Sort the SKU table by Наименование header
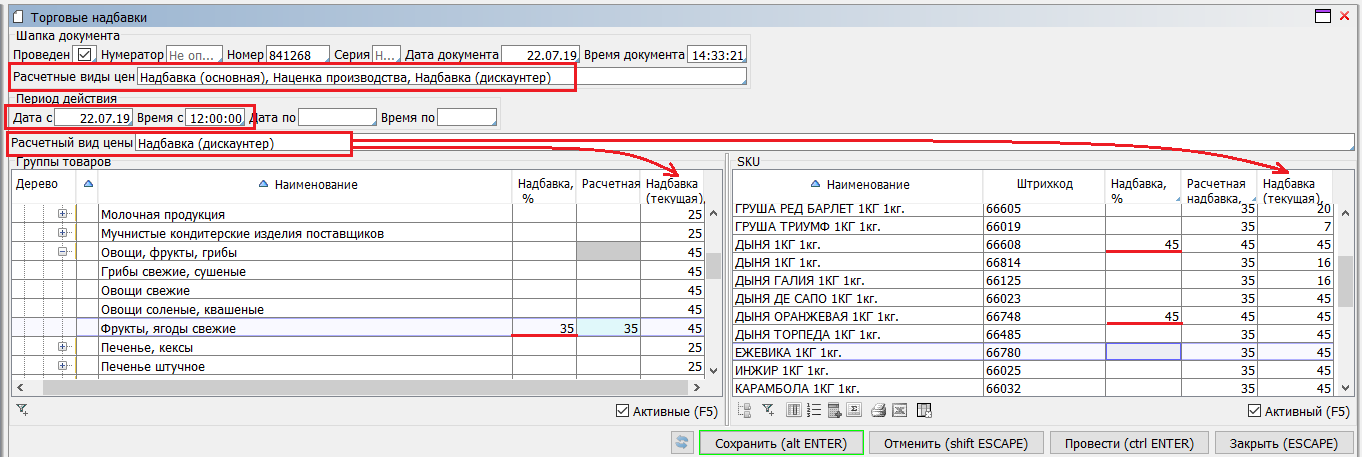 pyautogui.click(x=867, y=184)
